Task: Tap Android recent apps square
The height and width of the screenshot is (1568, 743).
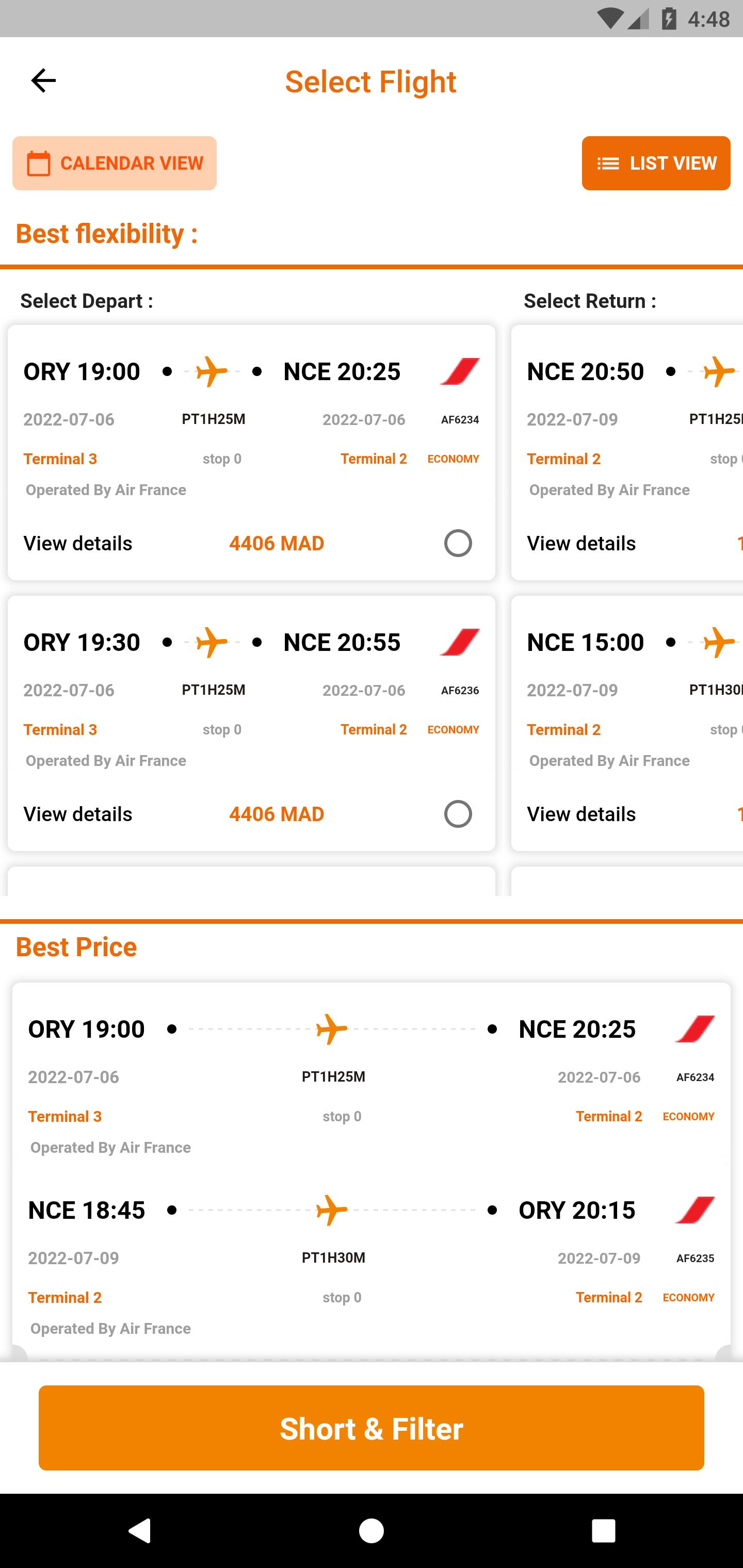Action: pos(604,1530)
